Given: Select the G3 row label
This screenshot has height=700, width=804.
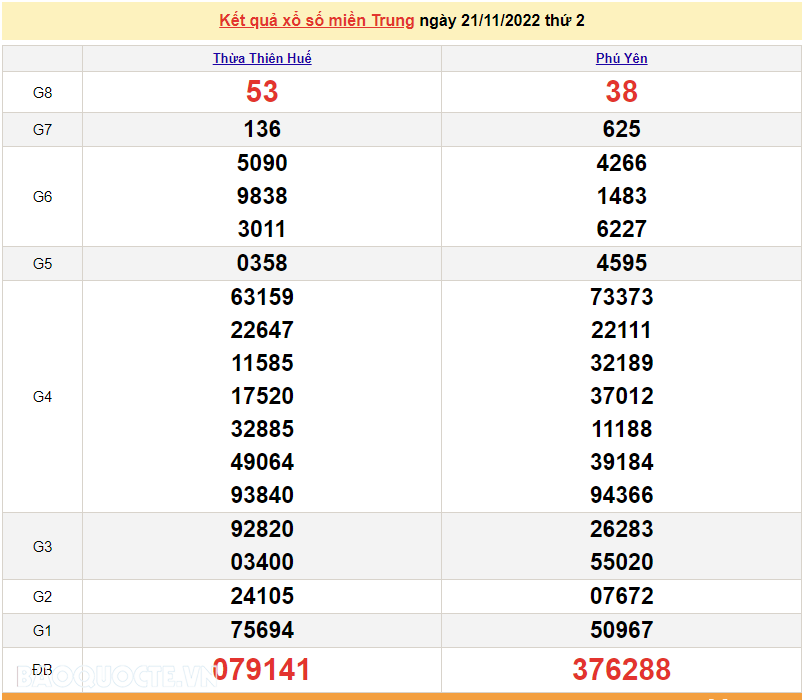Looking at the screenshot, I should [42, 546].
